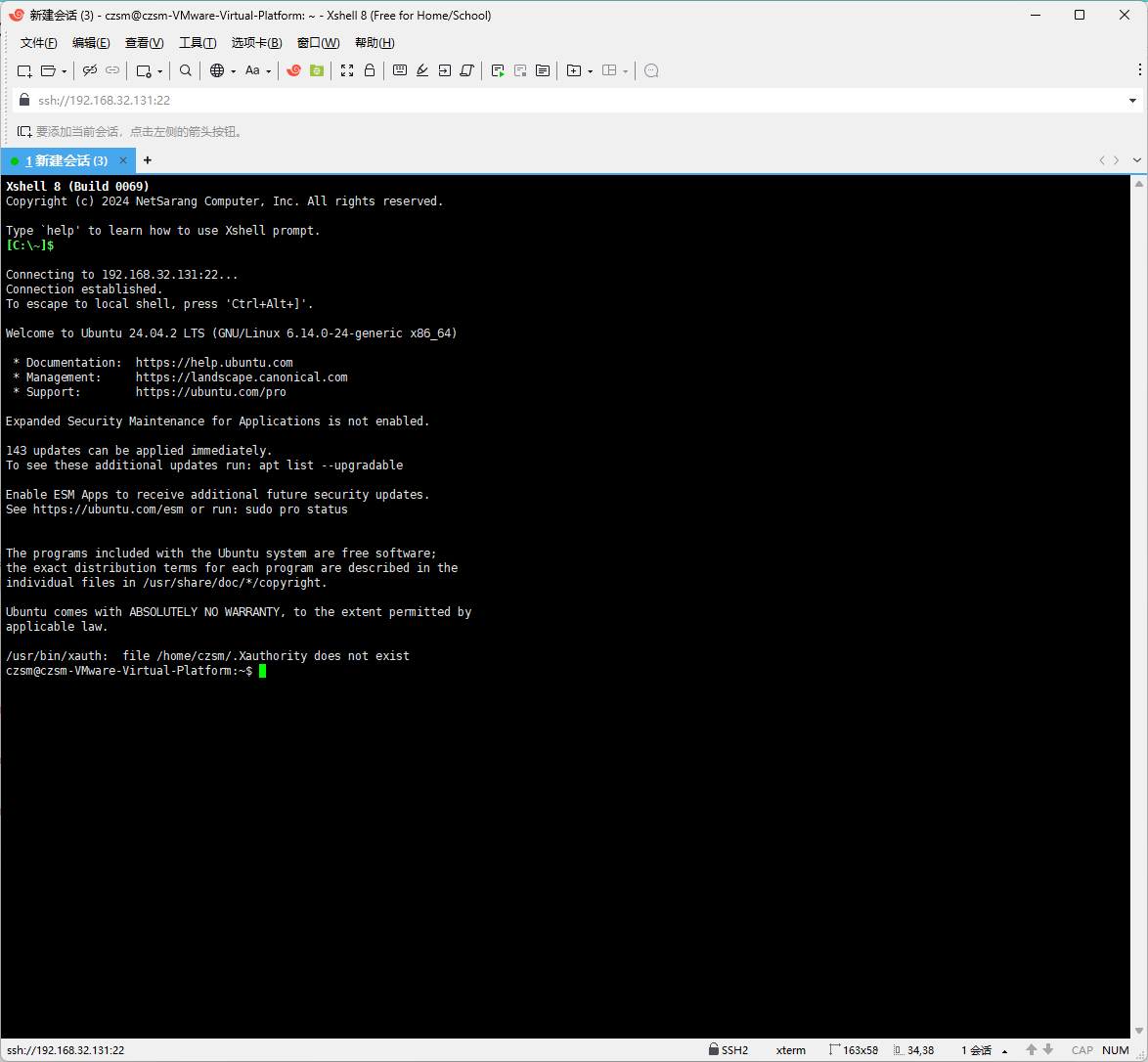This screenshot has height=1062, width=1148.
Task: Launch Xmanager with the red swirl icon
Action: (x=293, y=70)
